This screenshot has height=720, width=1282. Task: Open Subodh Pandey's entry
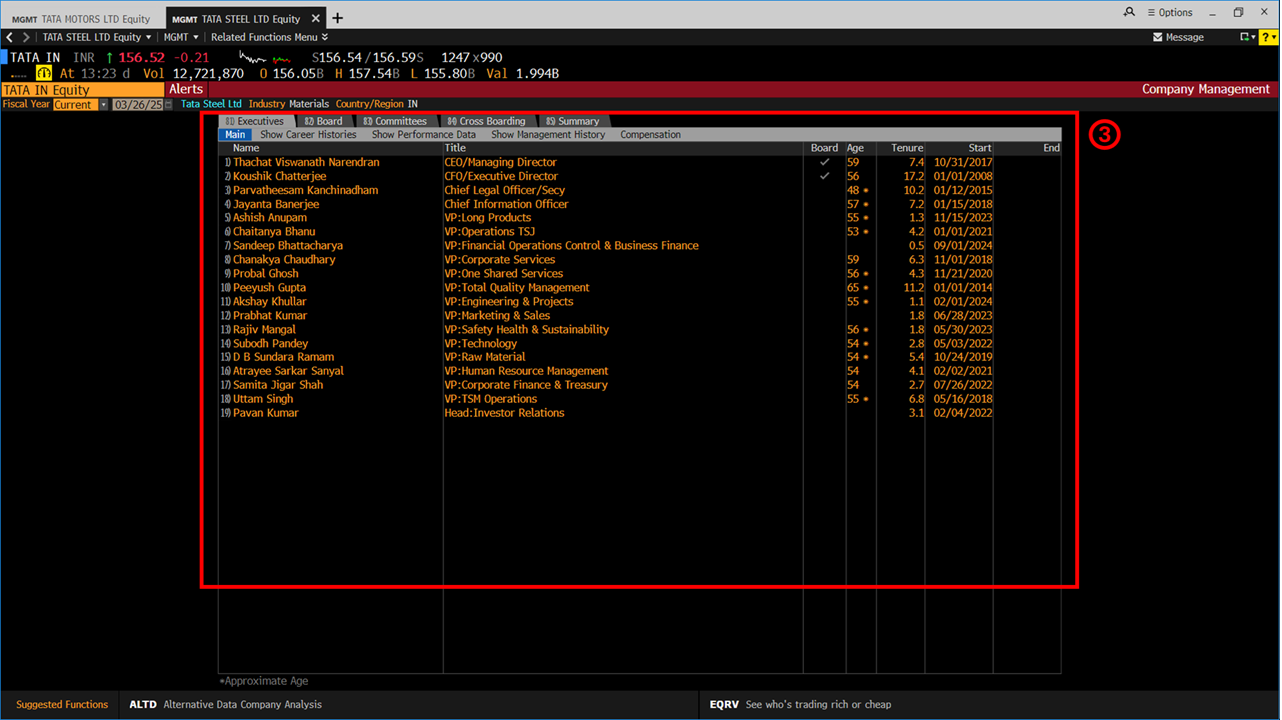pos(270,344)
